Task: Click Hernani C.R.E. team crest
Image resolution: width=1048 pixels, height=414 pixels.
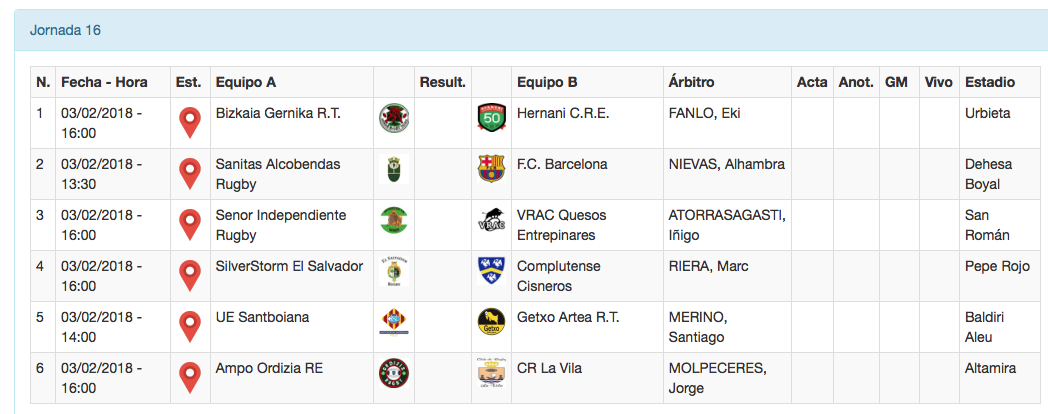Action: (491, 119)
